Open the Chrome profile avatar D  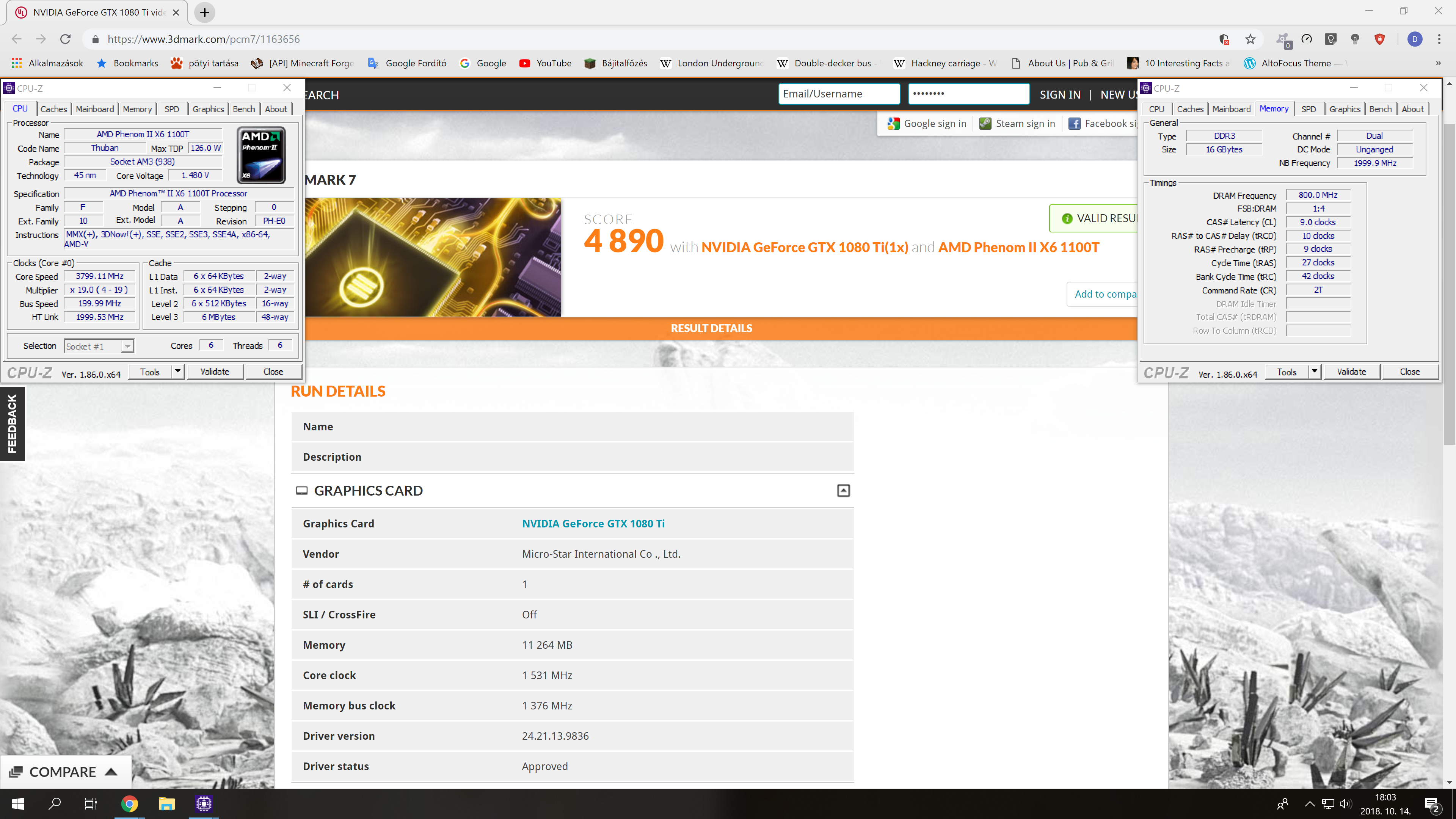click(1415, 39)
